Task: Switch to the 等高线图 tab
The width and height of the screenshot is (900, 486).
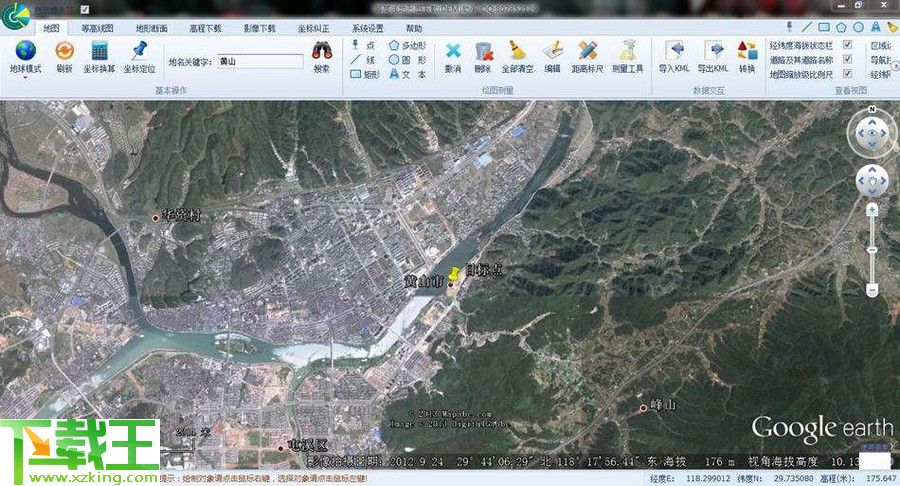Action: pyautogui.click(x=97, y=28)
